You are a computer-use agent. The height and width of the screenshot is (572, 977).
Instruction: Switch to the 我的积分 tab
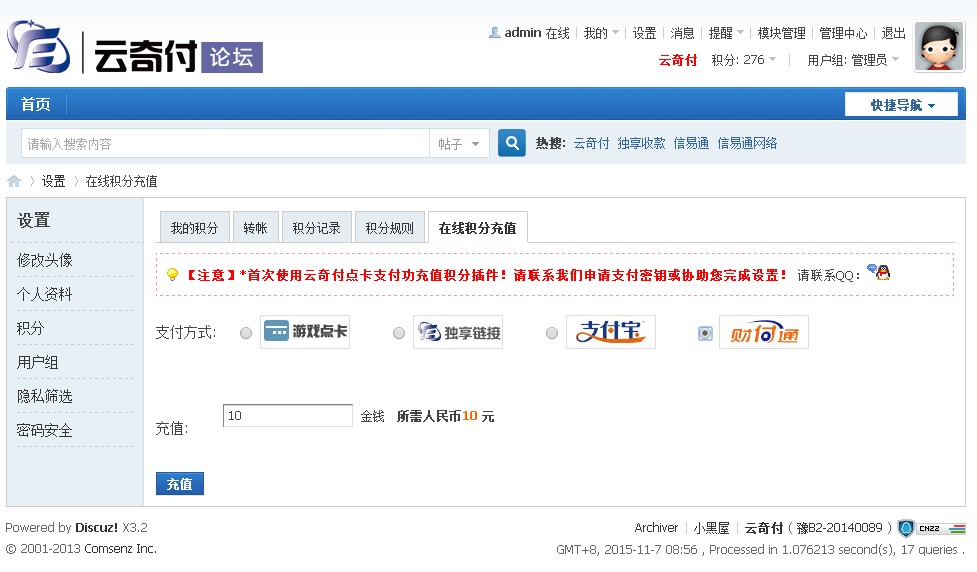[x=194, y=228]
